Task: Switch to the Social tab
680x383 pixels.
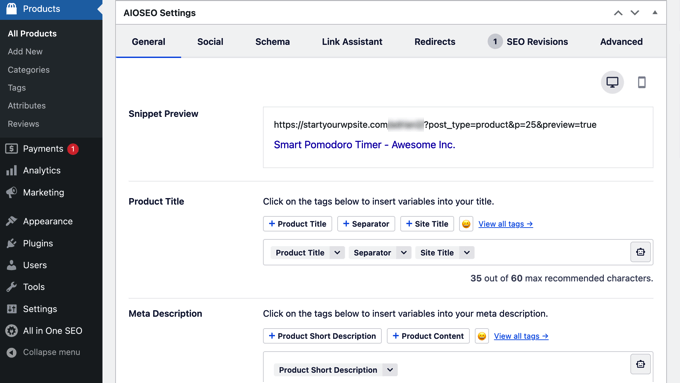Action: 210,42
